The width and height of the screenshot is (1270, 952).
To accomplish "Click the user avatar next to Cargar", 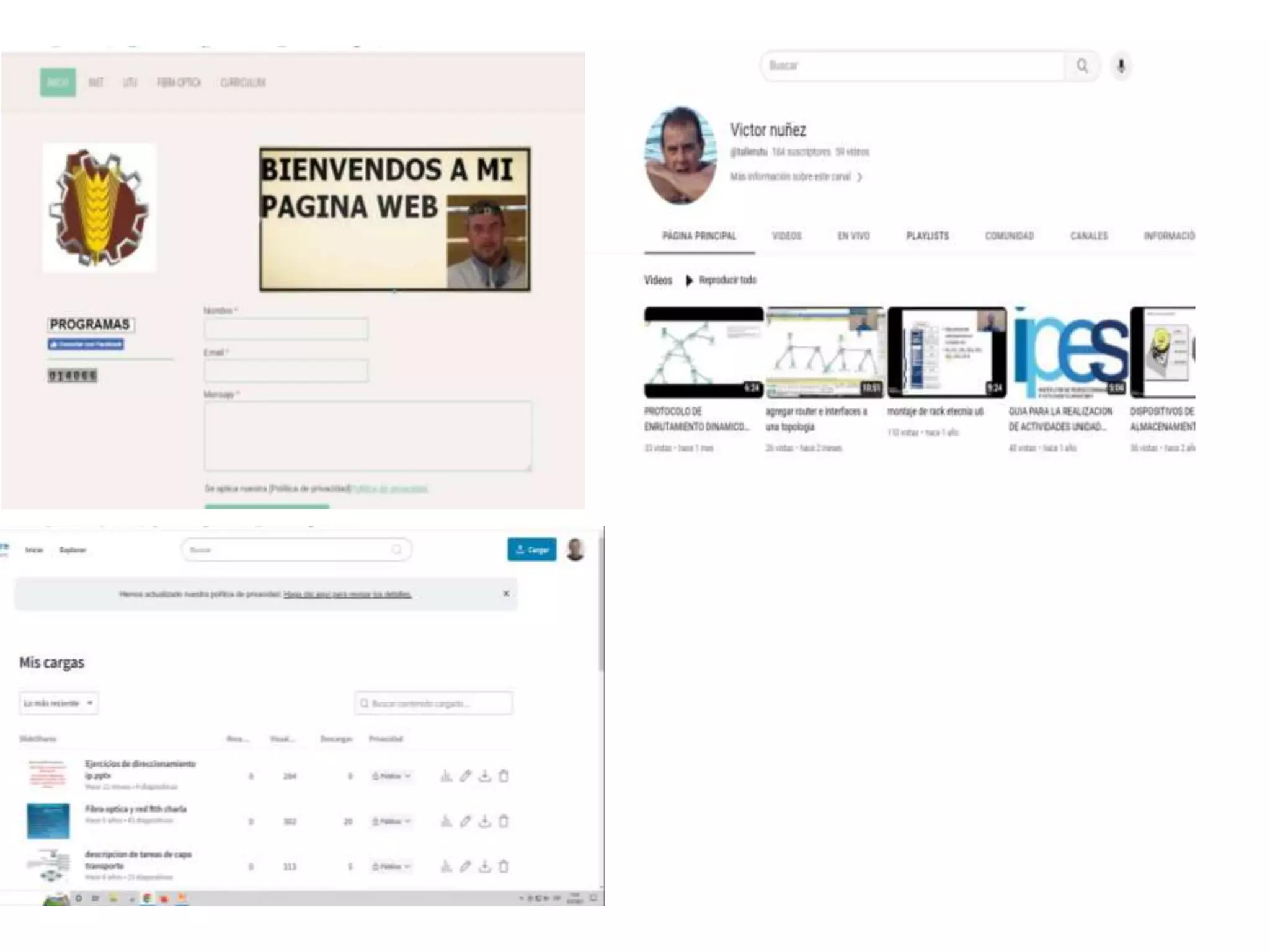I will [575, 549].
